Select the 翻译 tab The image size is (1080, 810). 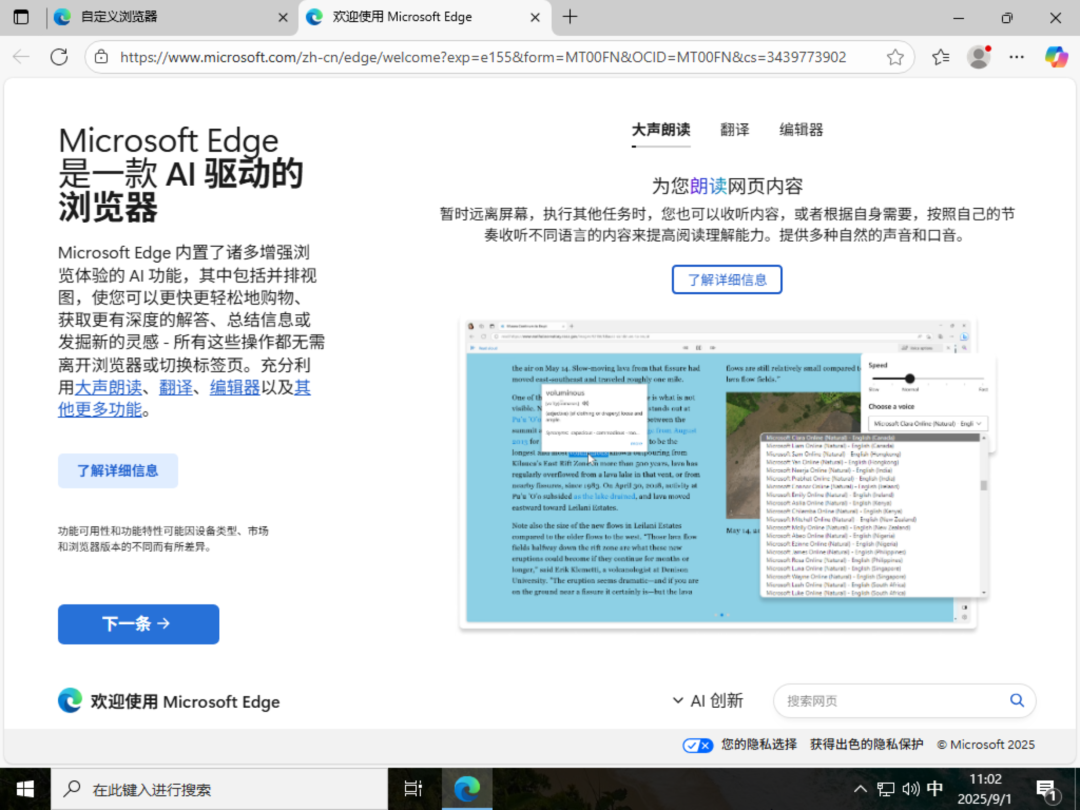tap(734, 130)
